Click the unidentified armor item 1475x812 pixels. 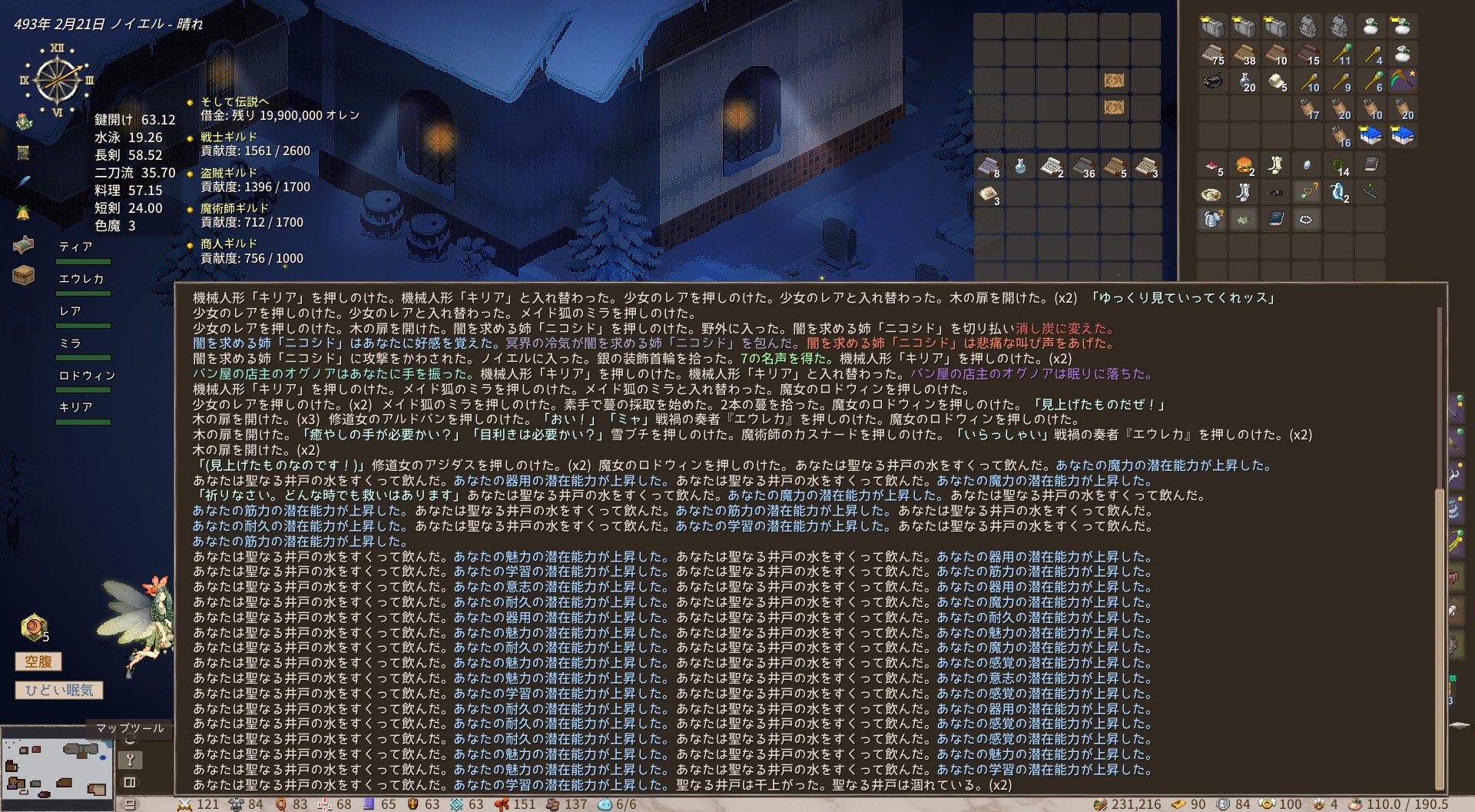click(1212, 220)
